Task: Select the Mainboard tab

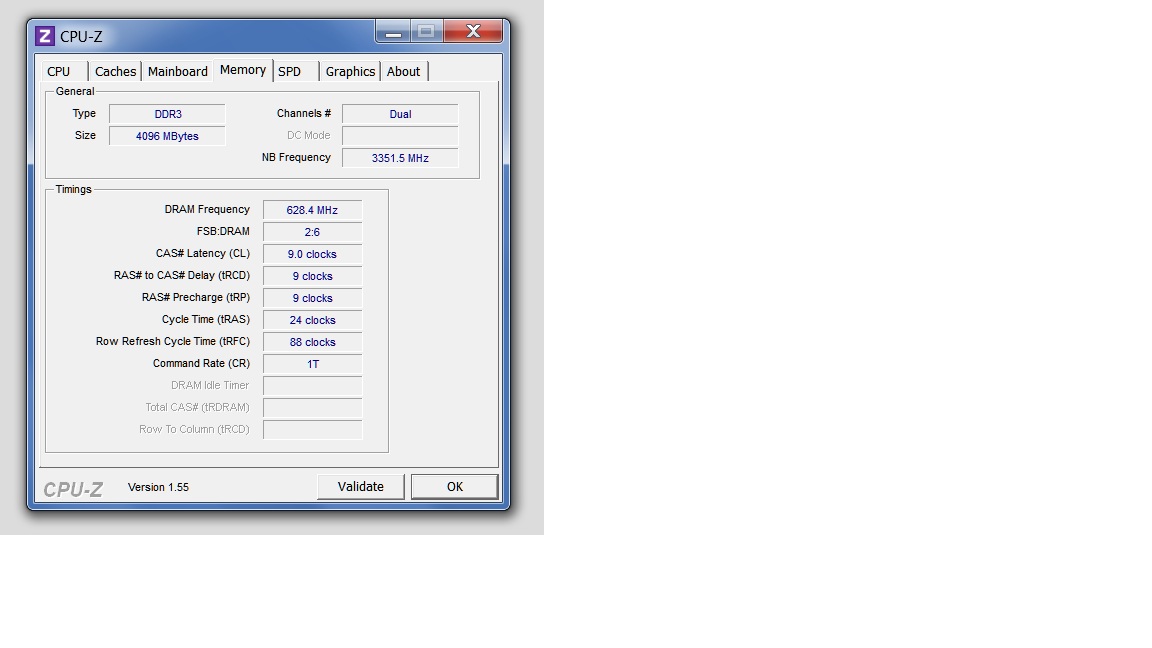Action: tap(178, 71)
